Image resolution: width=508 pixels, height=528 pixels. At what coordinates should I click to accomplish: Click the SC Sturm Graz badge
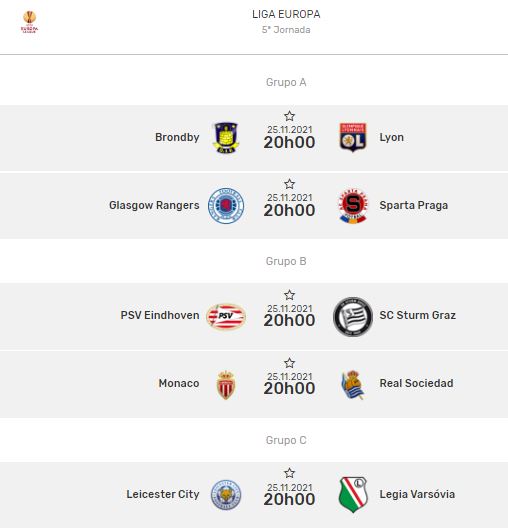pos(353,316)
